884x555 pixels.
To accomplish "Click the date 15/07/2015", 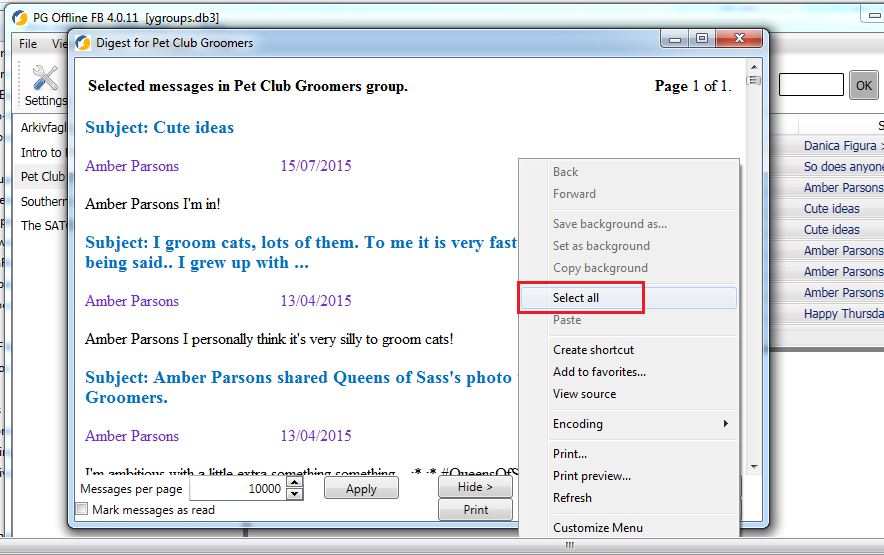I will click(316, 166).
